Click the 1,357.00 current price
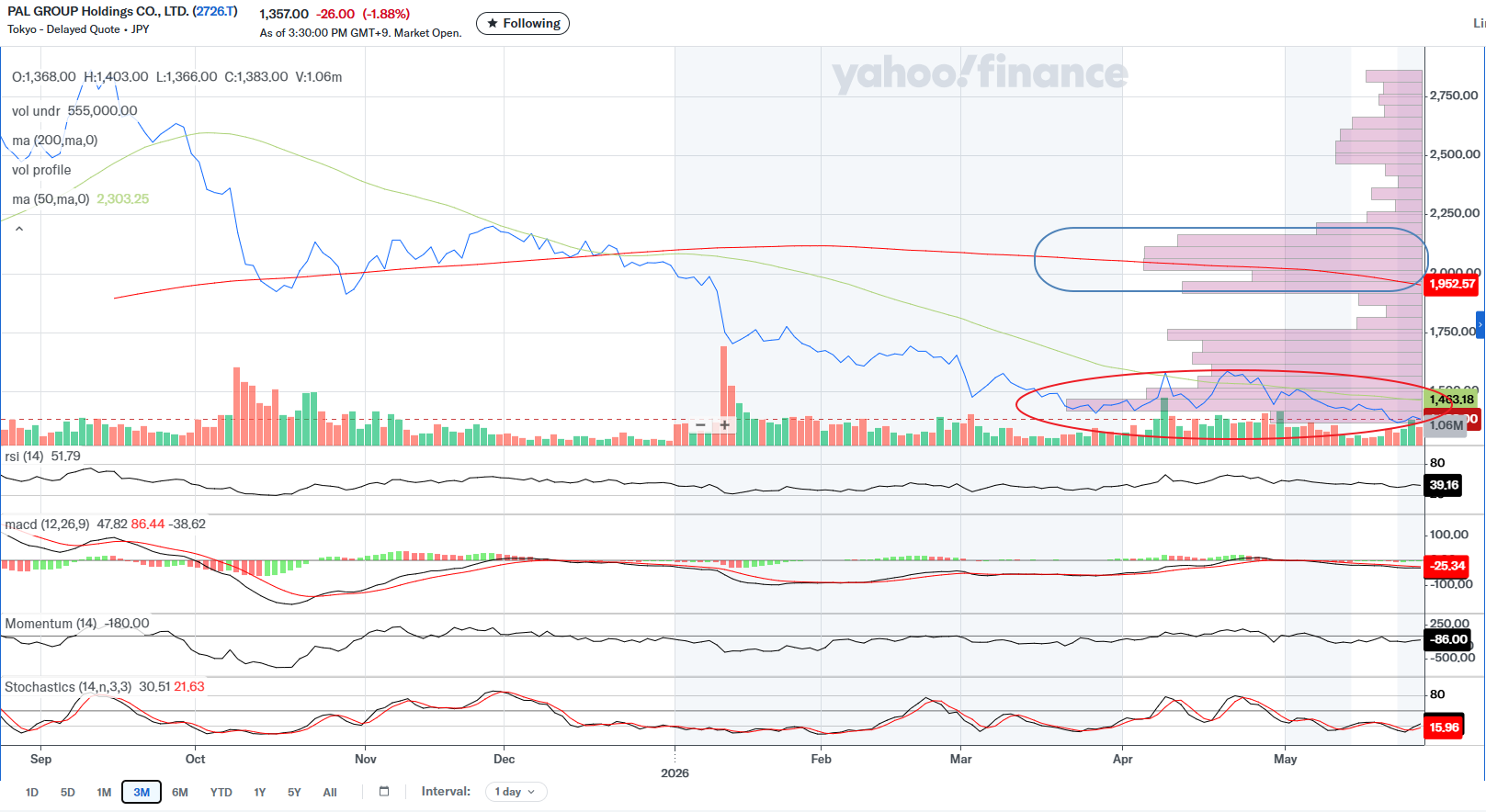1486x812 pixels. click(284, 14)
